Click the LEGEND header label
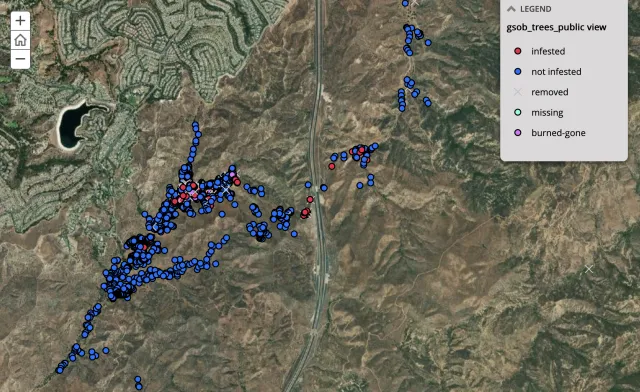 [536, 9]
